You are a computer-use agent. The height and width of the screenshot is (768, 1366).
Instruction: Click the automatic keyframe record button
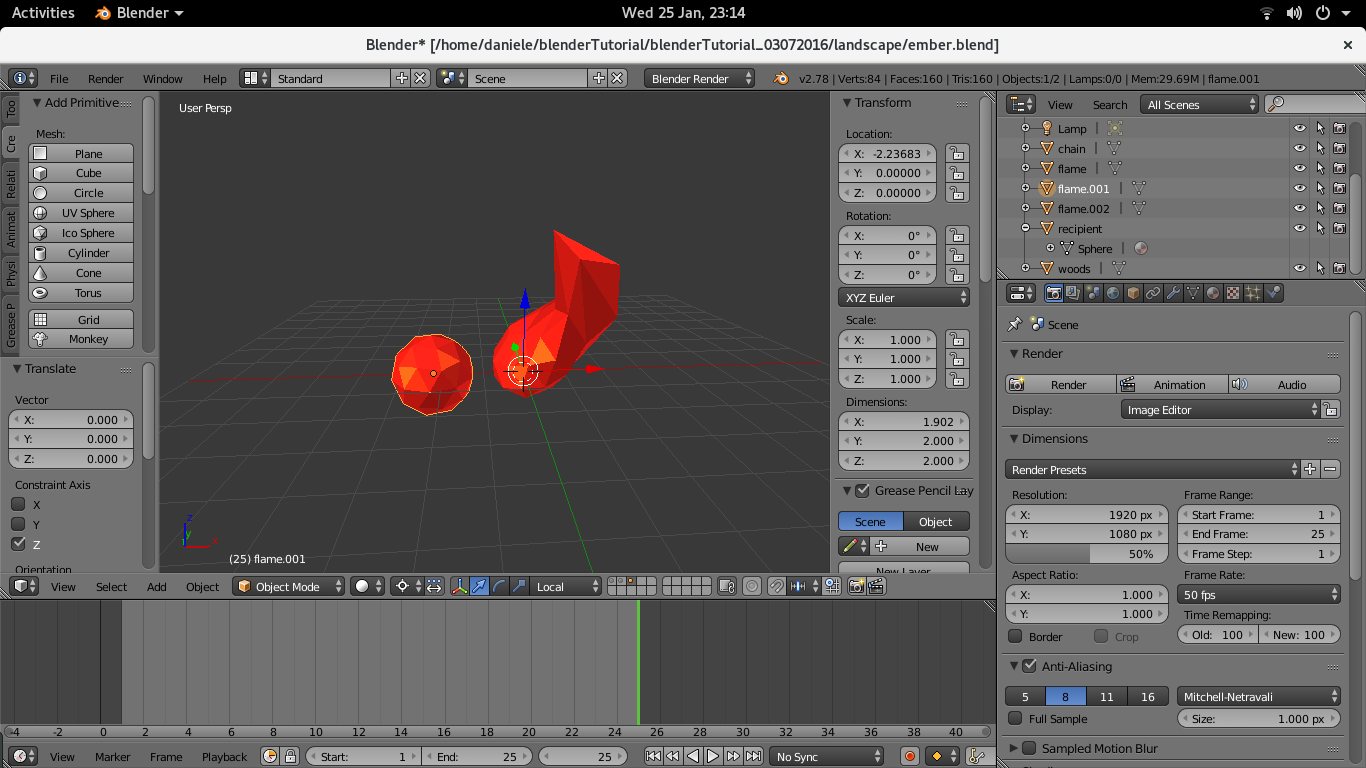pos(909,757)
